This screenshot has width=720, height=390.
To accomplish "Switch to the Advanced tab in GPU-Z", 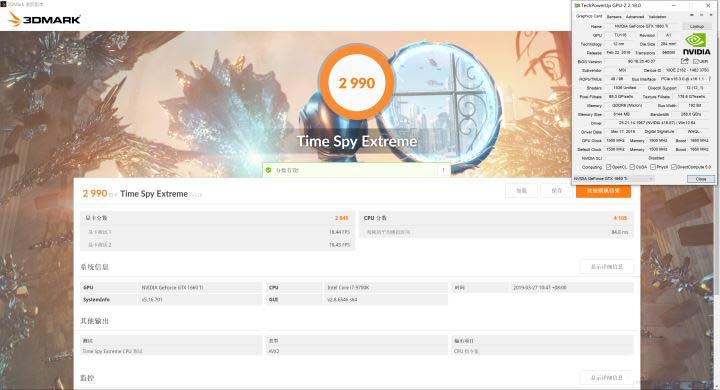I will 635,17.
